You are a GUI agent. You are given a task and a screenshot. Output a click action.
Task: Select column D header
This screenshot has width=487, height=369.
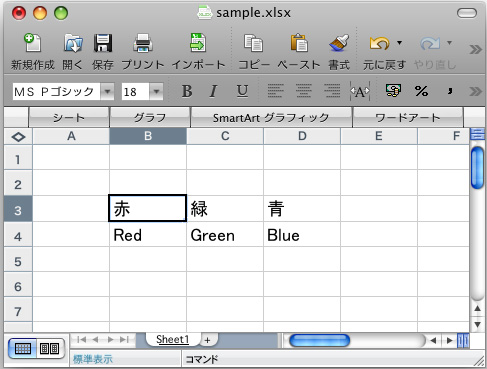pos(302,136)
